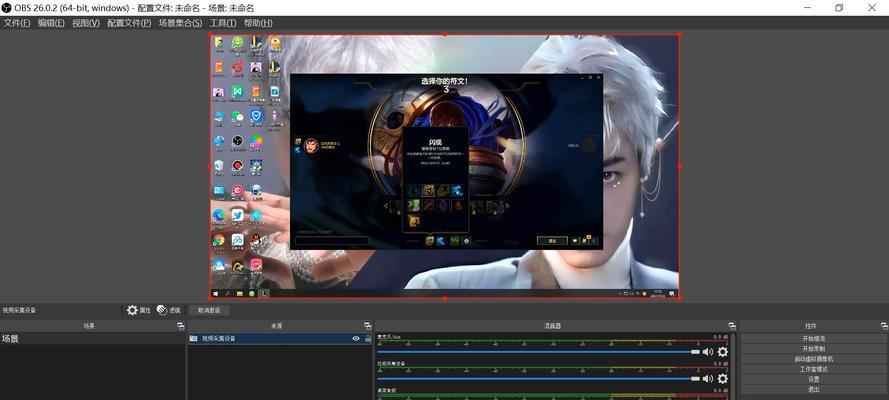Open 麦克风/Aux mixer gear settings

click(722, 352)
